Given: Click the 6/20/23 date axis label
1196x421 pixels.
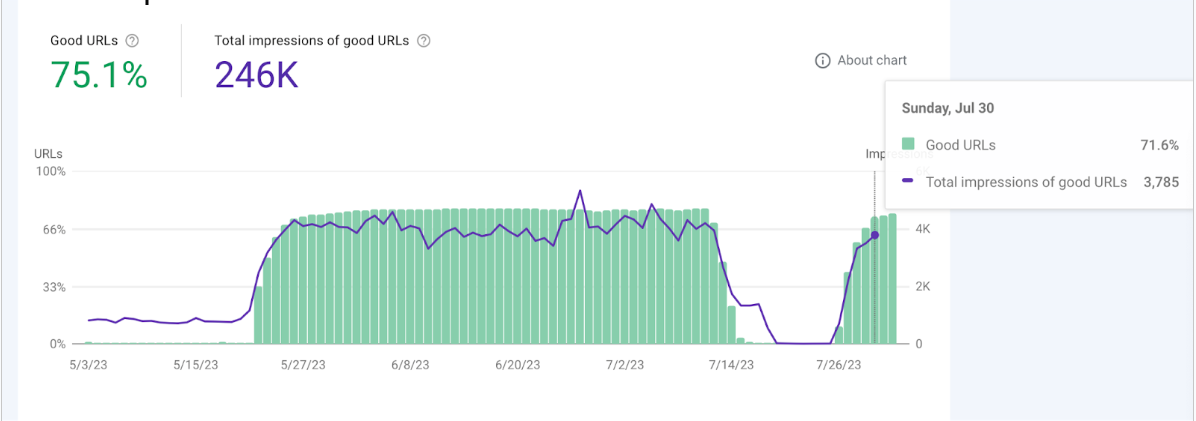Looking at the screenshot, I should click(x=517, y=365).
